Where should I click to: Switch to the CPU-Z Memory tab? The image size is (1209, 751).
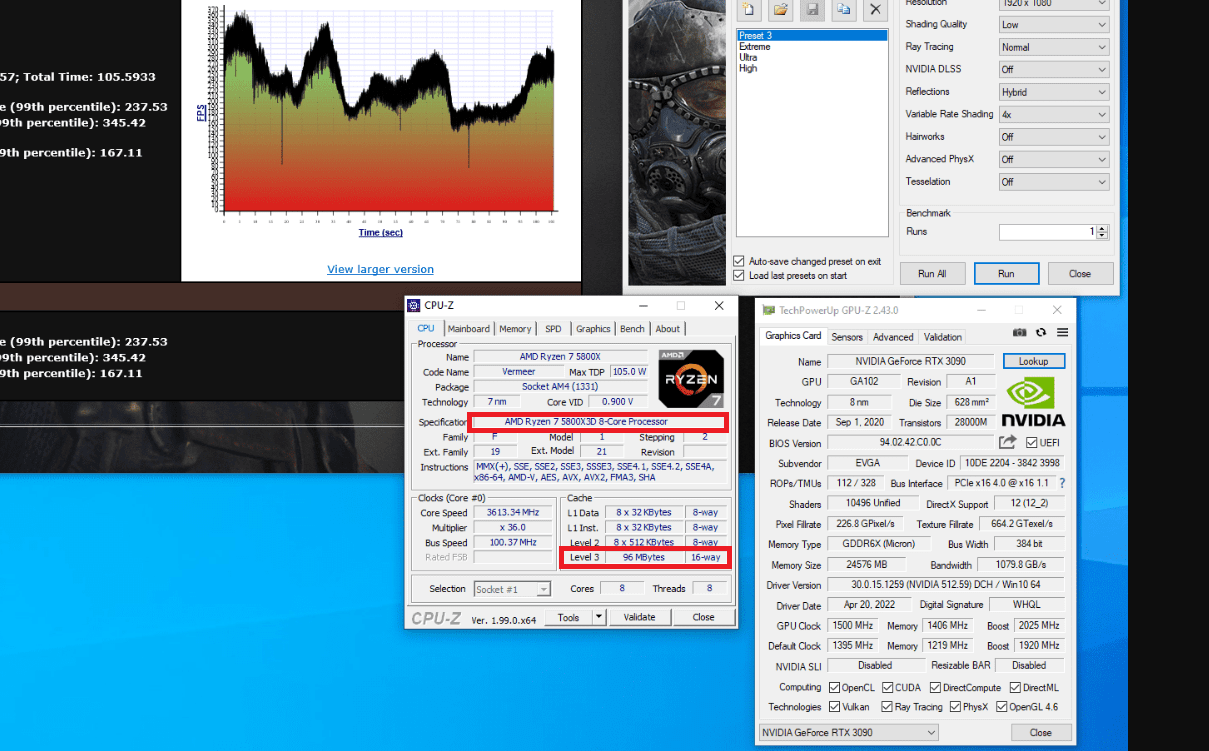click(515, 328)
